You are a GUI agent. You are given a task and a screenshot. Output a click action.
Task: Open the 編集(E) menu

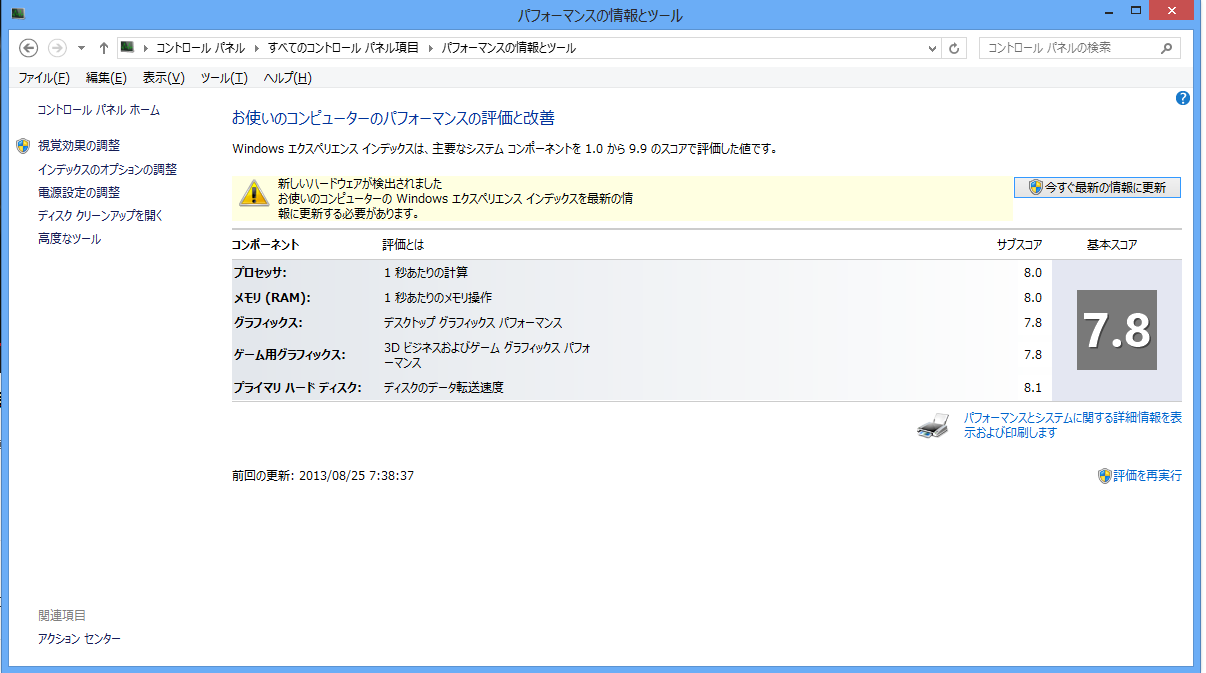click(106, 78)
